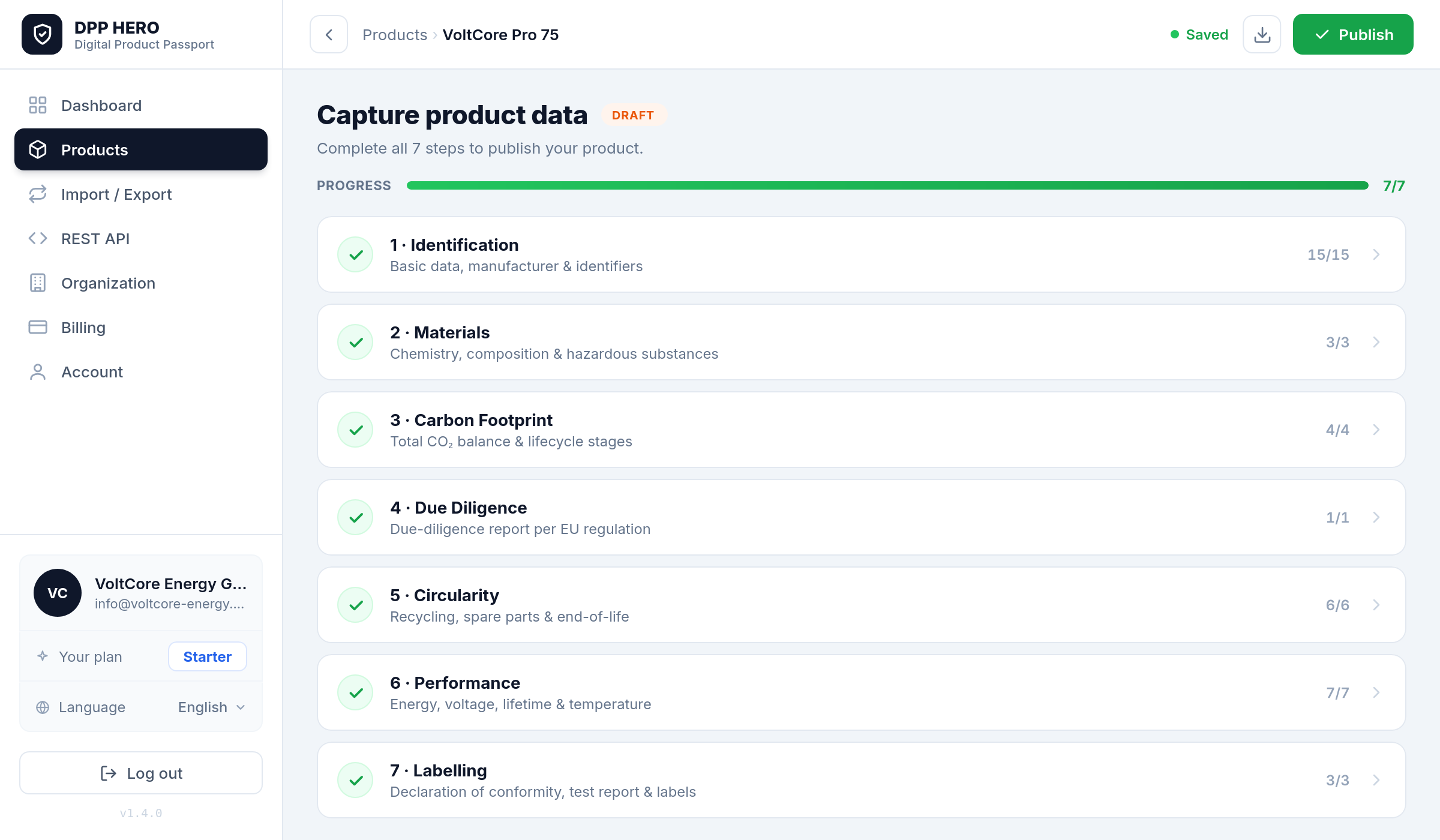Screen dimensions: 1440x840
Task: Open Organization in the sidebar
Action: click(141, 283)
